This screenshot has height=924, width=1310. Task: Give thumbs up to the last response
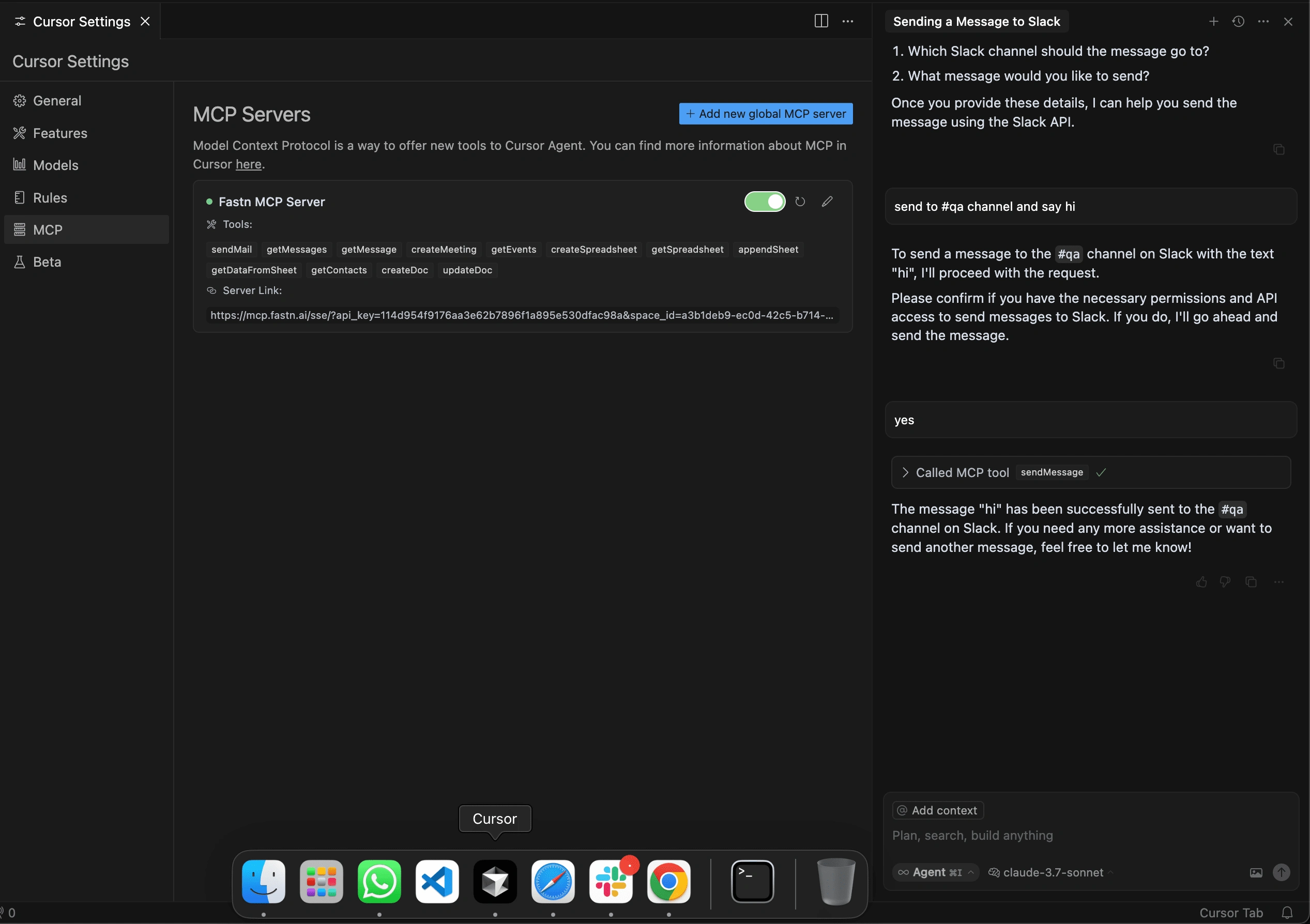tap(1201, 582)
